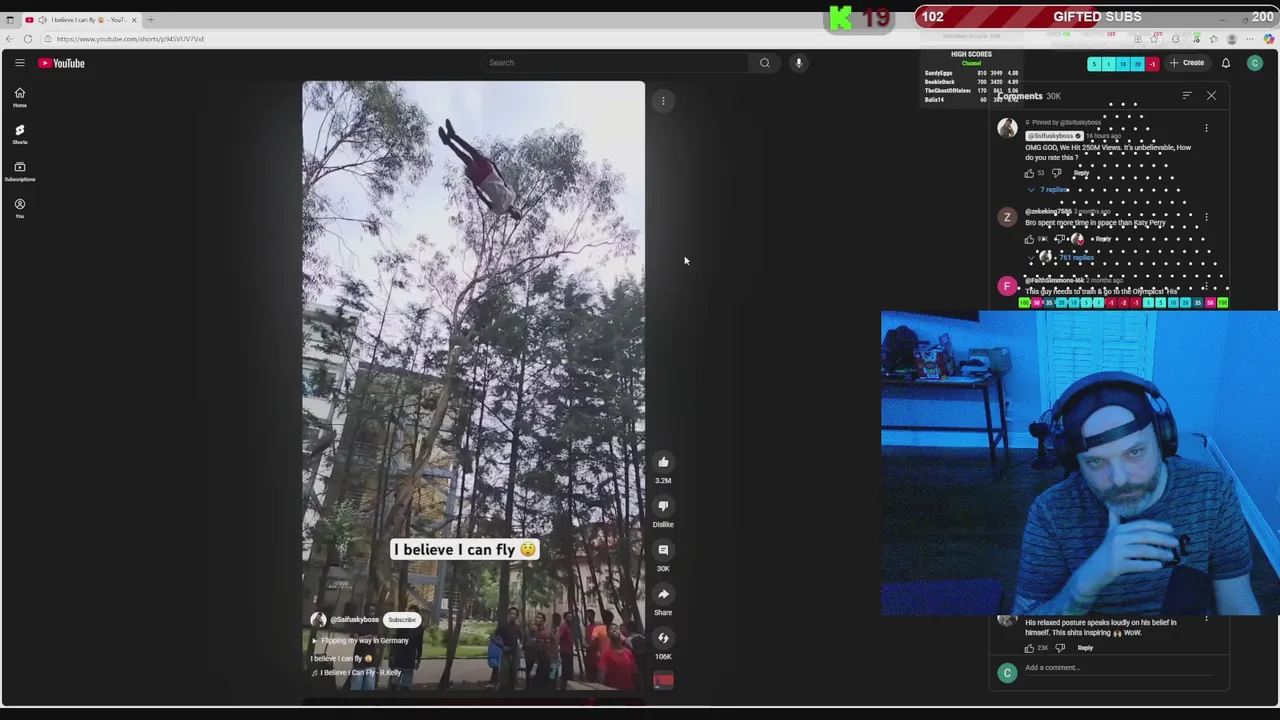Submit search using the magnifier button

(765, 63)
